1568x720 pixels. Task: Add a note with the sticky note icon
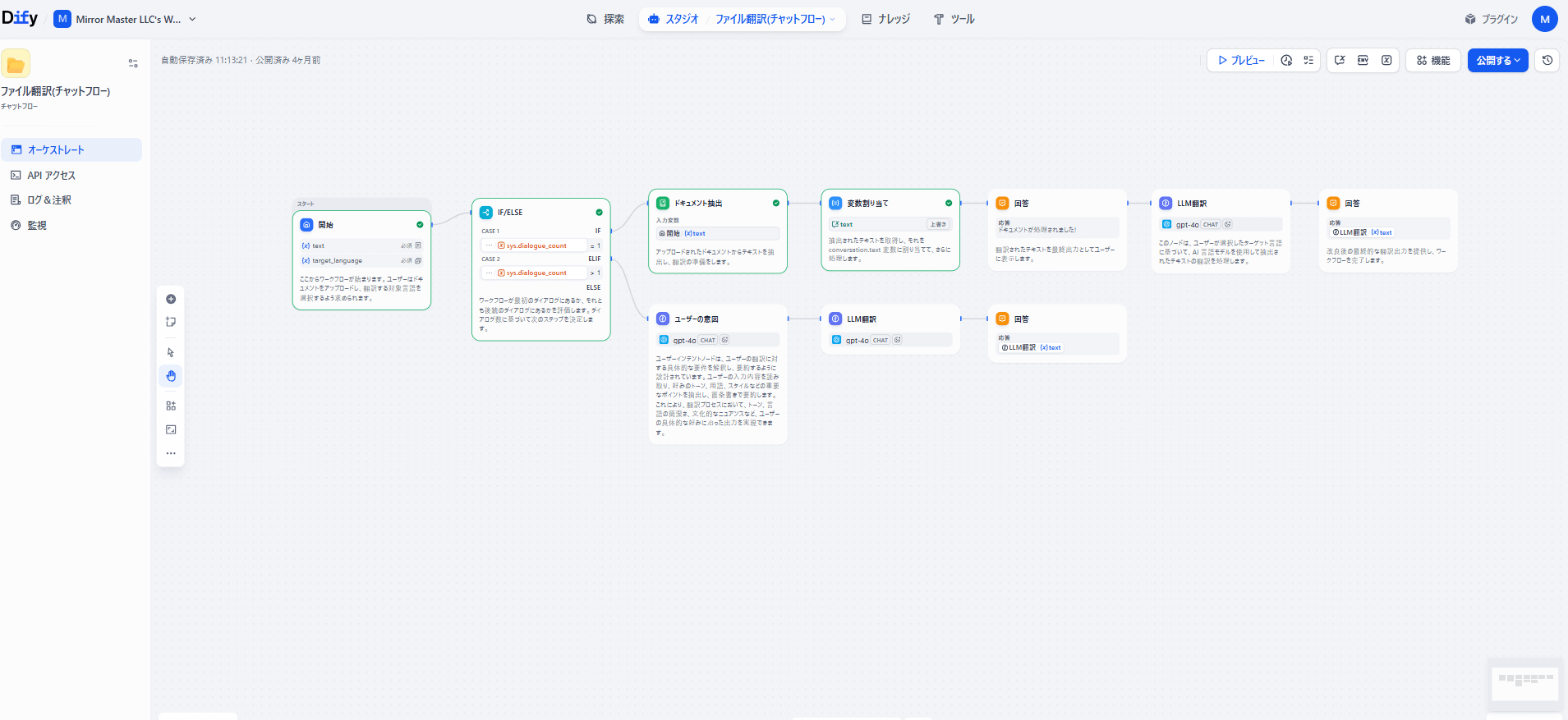[171, 322]
